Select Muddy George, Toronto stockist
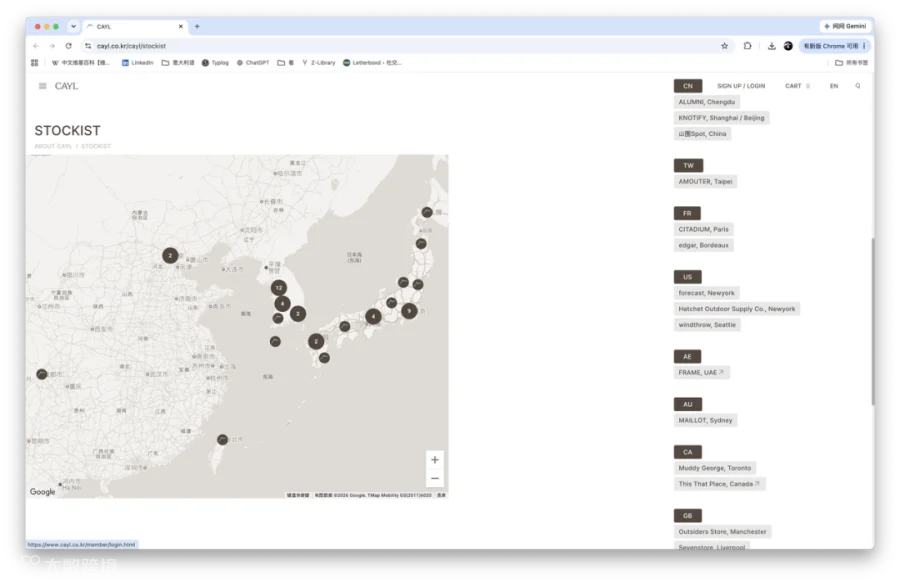900x583 pixels. [x=715, y=468]
